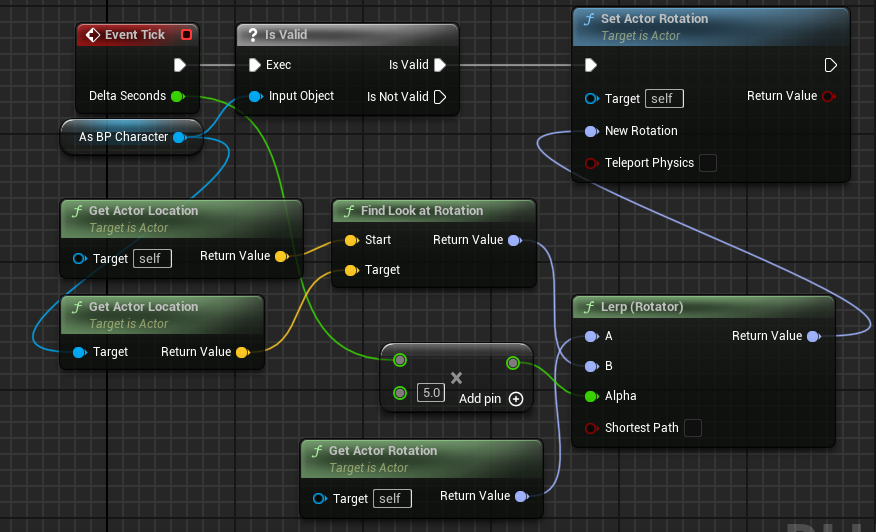Click the Lerp Alpha green input pin
The width and height of the screenshot is (876, 532).
(591, 396)
